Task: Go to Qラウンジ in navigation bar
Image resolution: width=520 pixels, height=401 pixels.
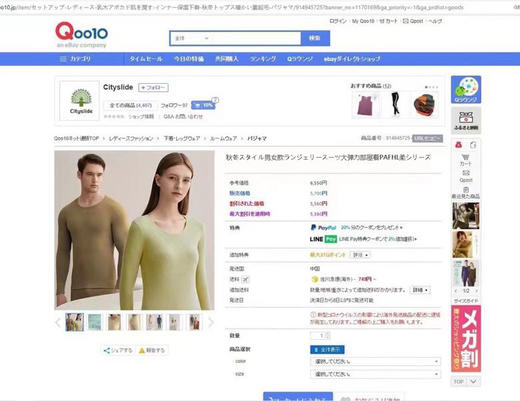Action: coord(300,59)
